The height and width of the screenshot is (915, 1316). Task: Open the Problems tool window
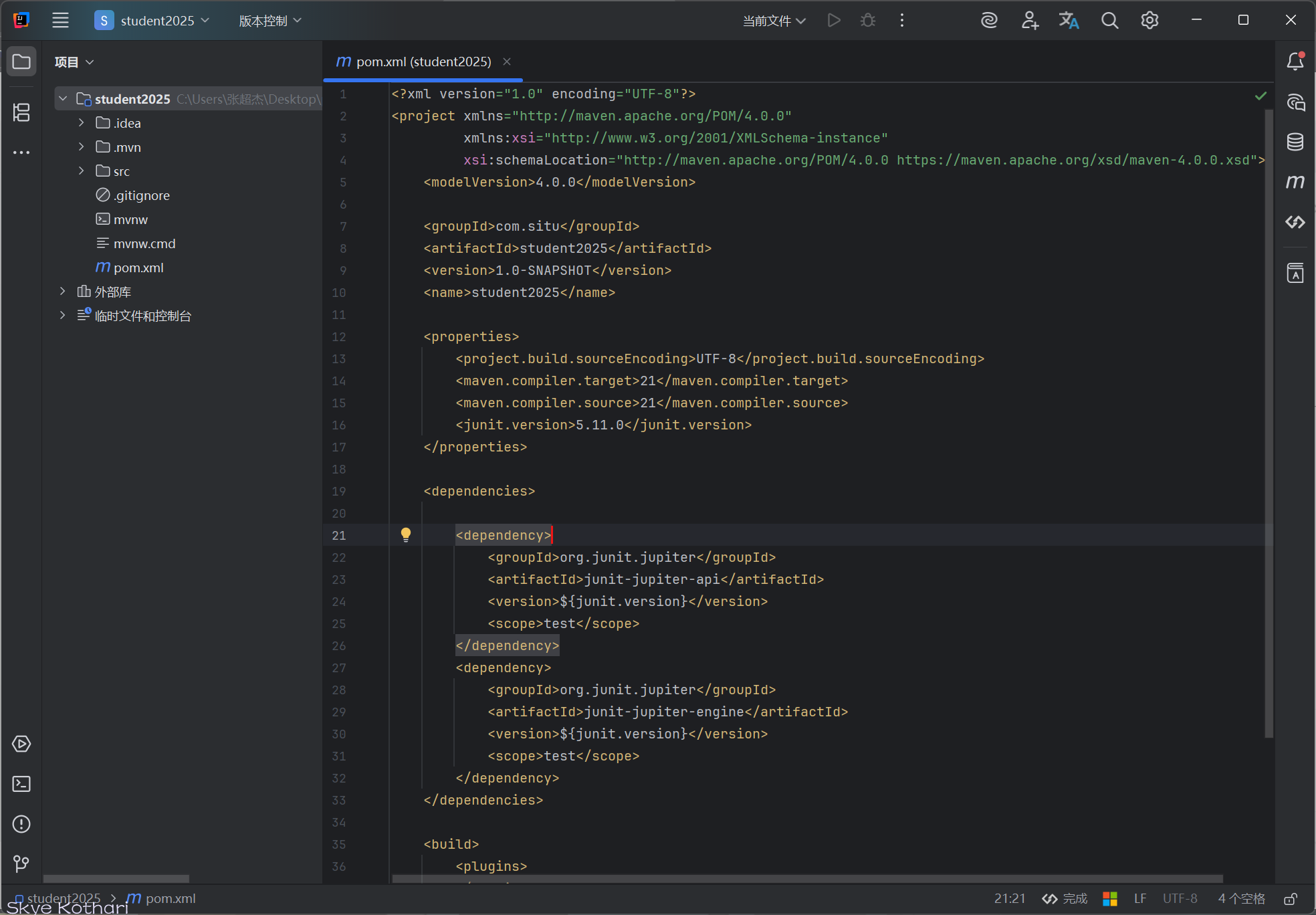[21, 824]
